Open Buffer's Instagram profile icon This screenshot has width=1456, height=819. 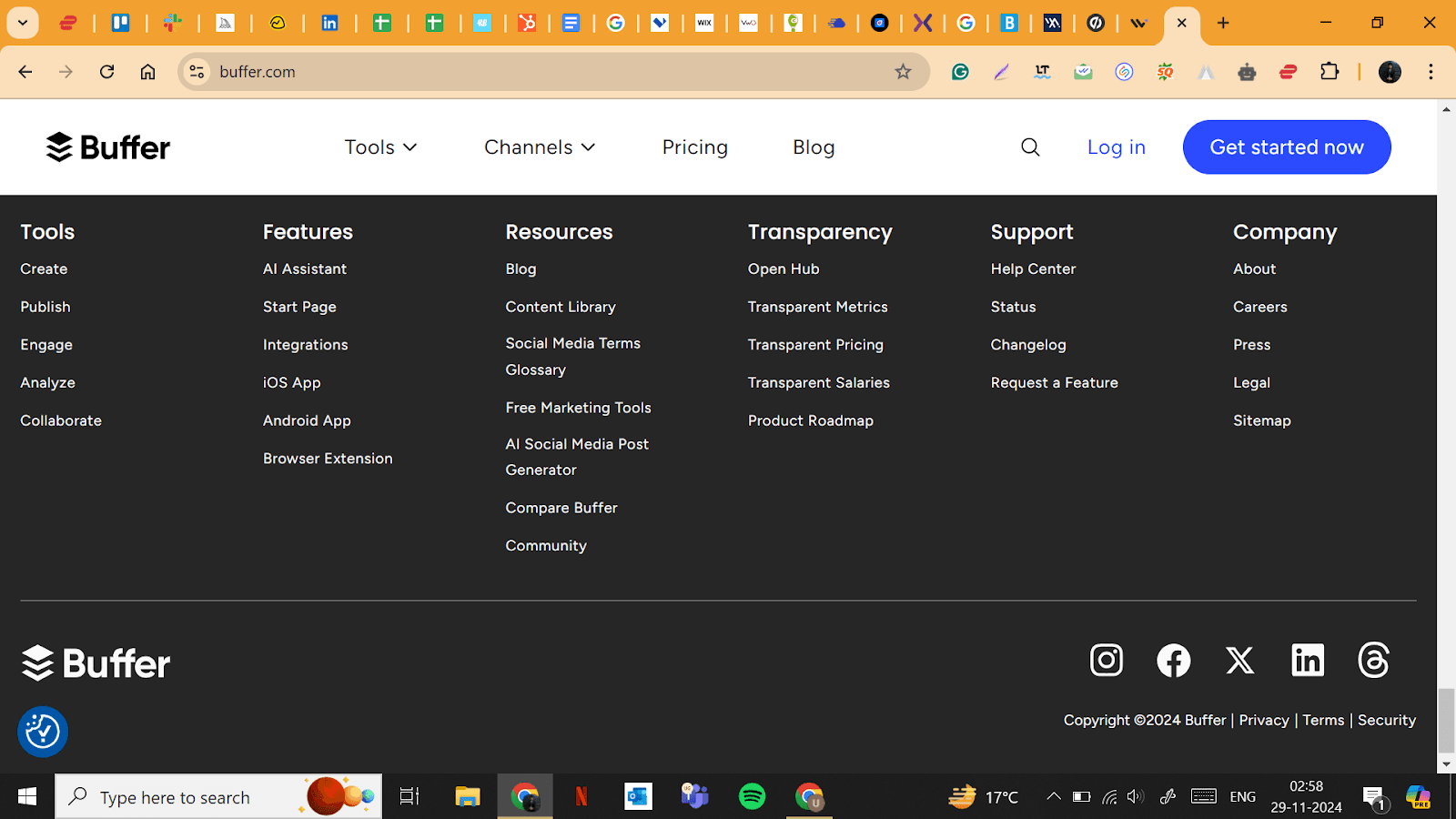pyautogui.click(x=1107, y=660)
